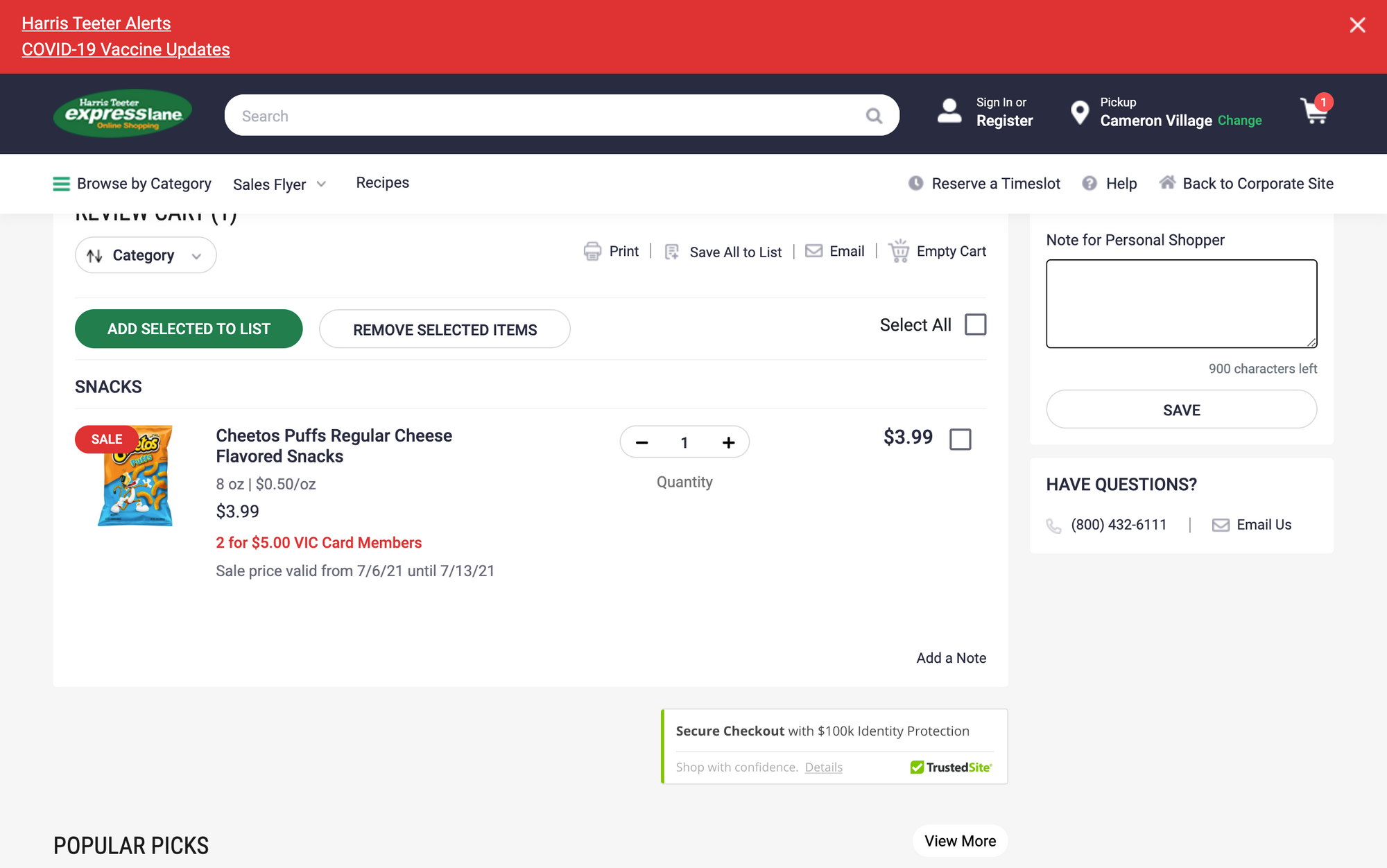
Task: Click the search magnifier icon
Action: pyautogui.click(x=874, y=116)
